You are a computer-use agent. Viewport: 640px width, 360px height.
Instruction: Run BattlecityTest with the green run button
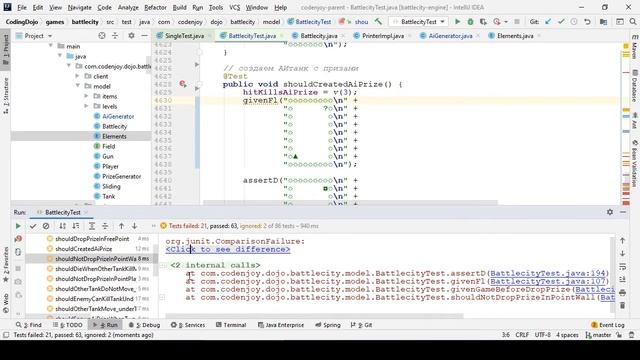(457, 22)
